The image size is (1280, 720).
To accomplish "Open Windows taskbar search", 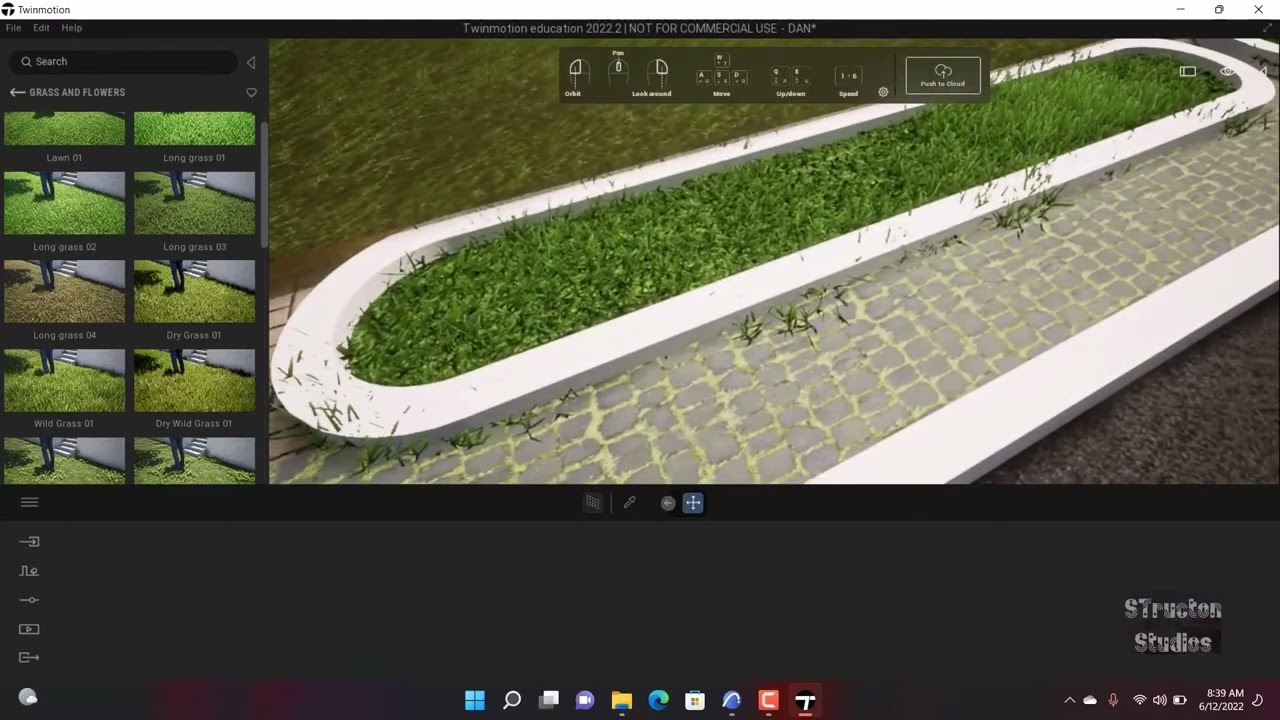I will point(512,700).
